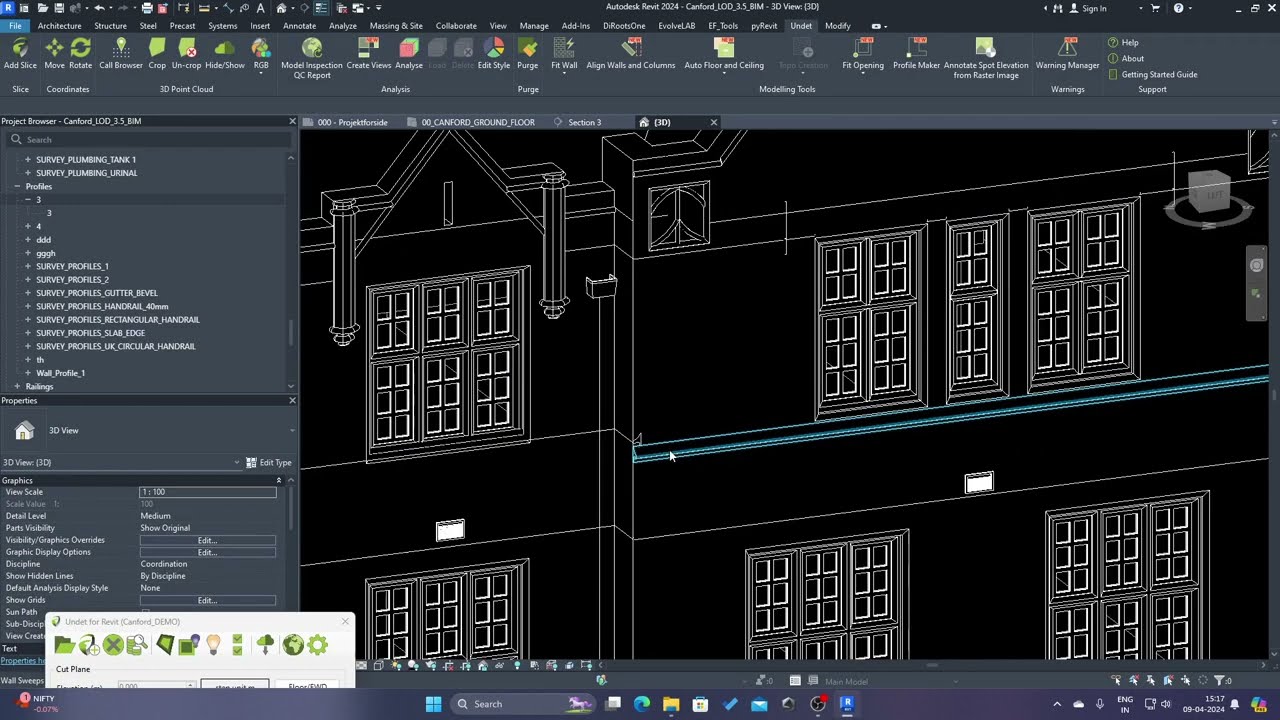The width and height of the screenshot is (1280, 720).
Task: Switch to the pyRevit ribbon tab
Action: [x=764, y=26]
